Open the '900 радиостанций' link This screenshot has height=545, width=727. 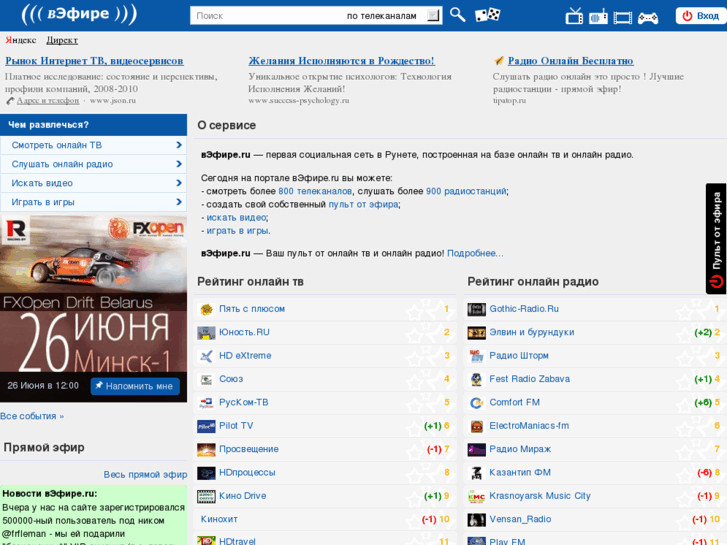click(x=466, y=191)
